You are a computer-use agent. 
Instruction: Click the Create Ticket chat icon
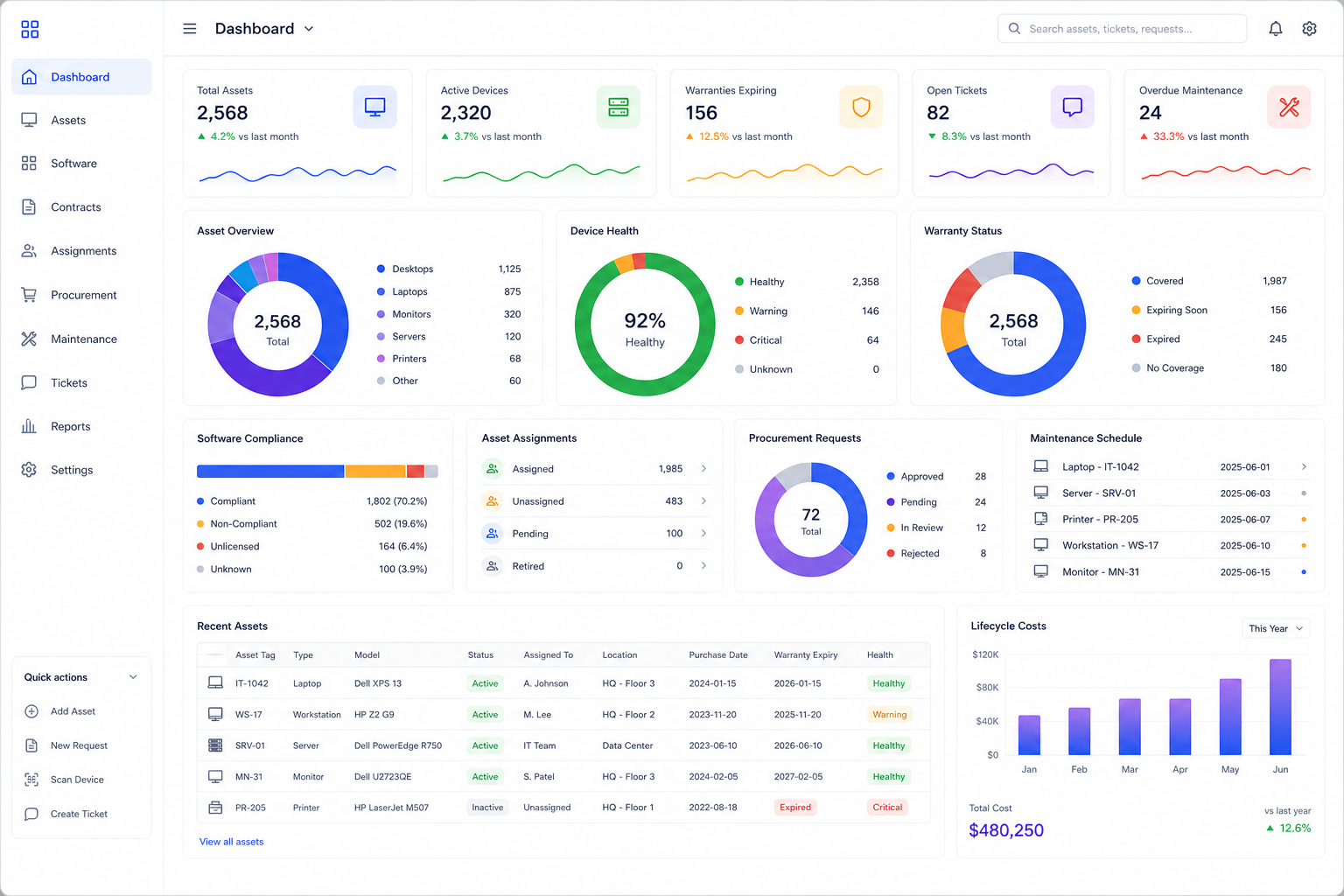[31, 814]
